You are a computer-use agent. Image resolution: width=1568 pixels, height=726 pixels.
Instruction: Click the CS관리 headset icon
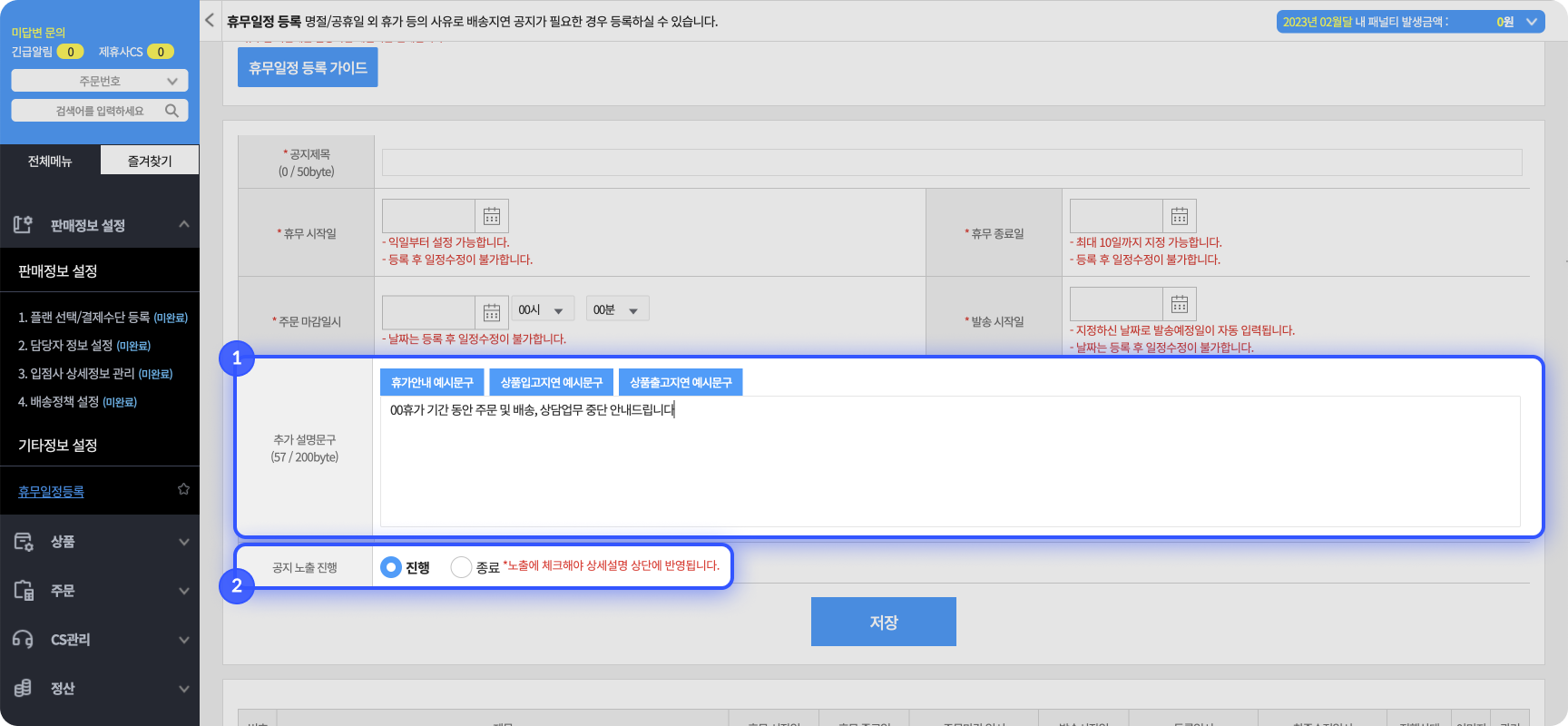pyautogui.click(x=23, y=640)
